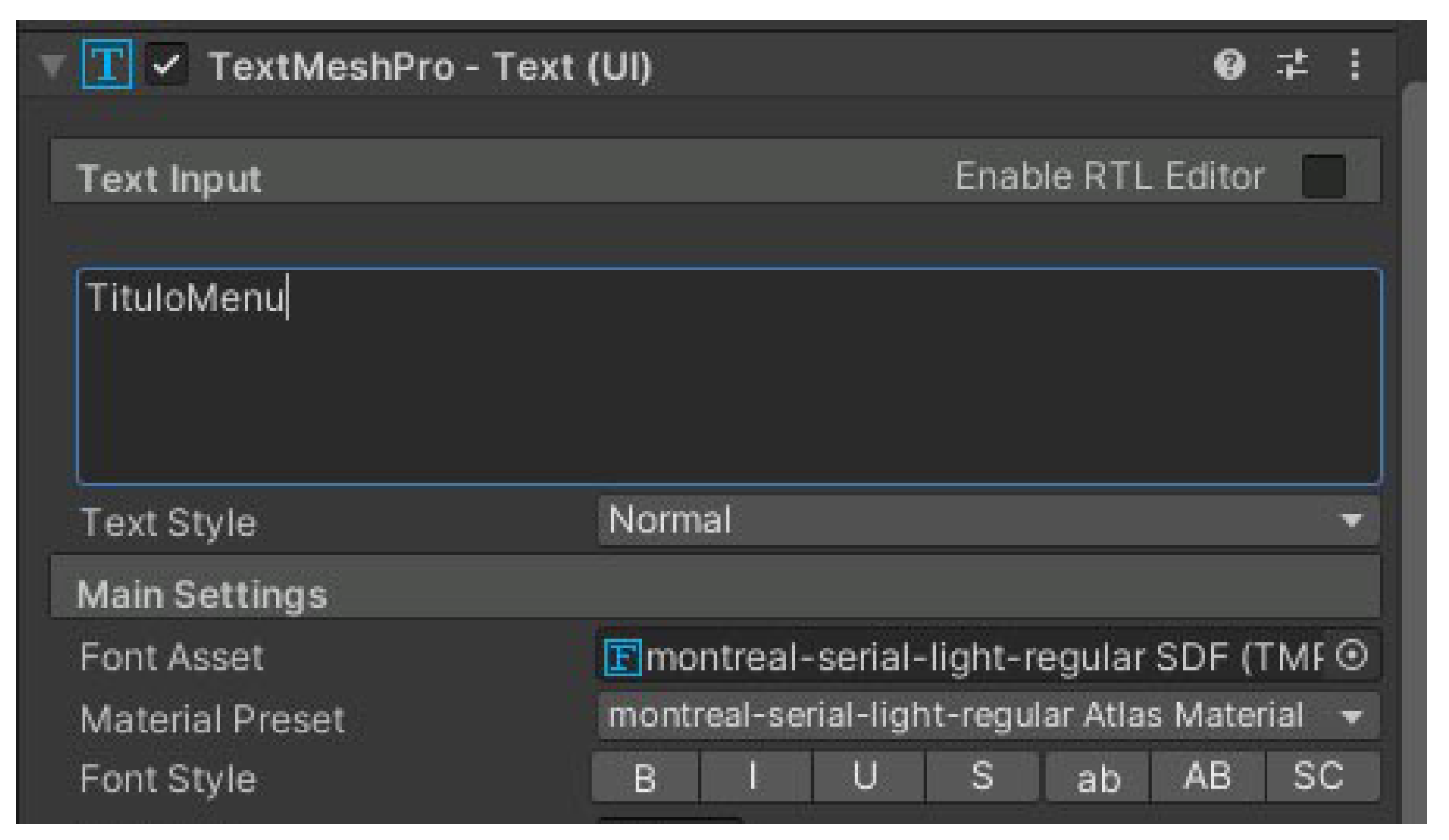Toggle Italic font style button
Image resolution: width=1449 pixels, height=840 pixels.
point(754,777)
